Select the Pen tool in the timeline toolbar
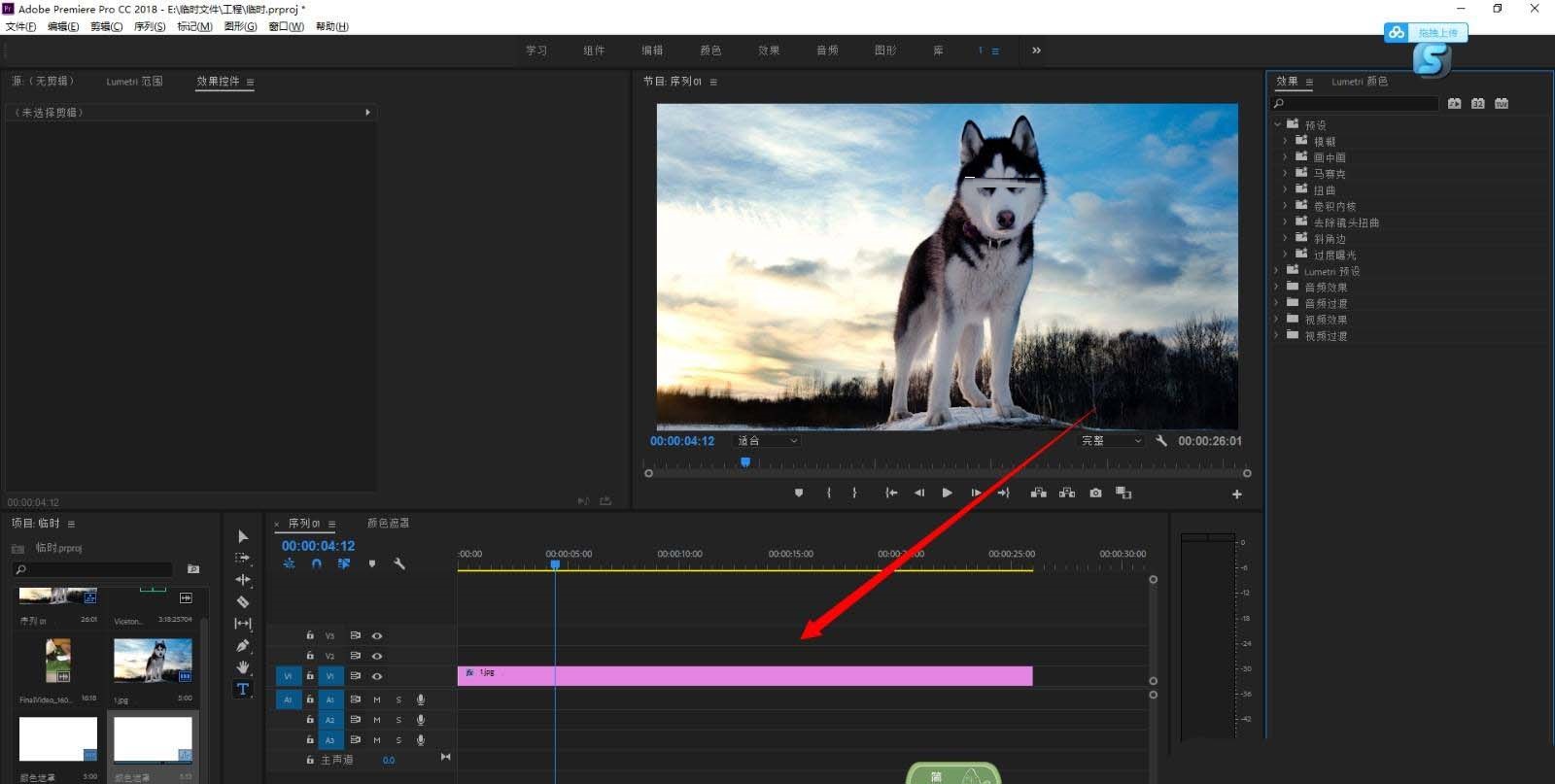Viewport: 1555px width, 784px height. 243,645
